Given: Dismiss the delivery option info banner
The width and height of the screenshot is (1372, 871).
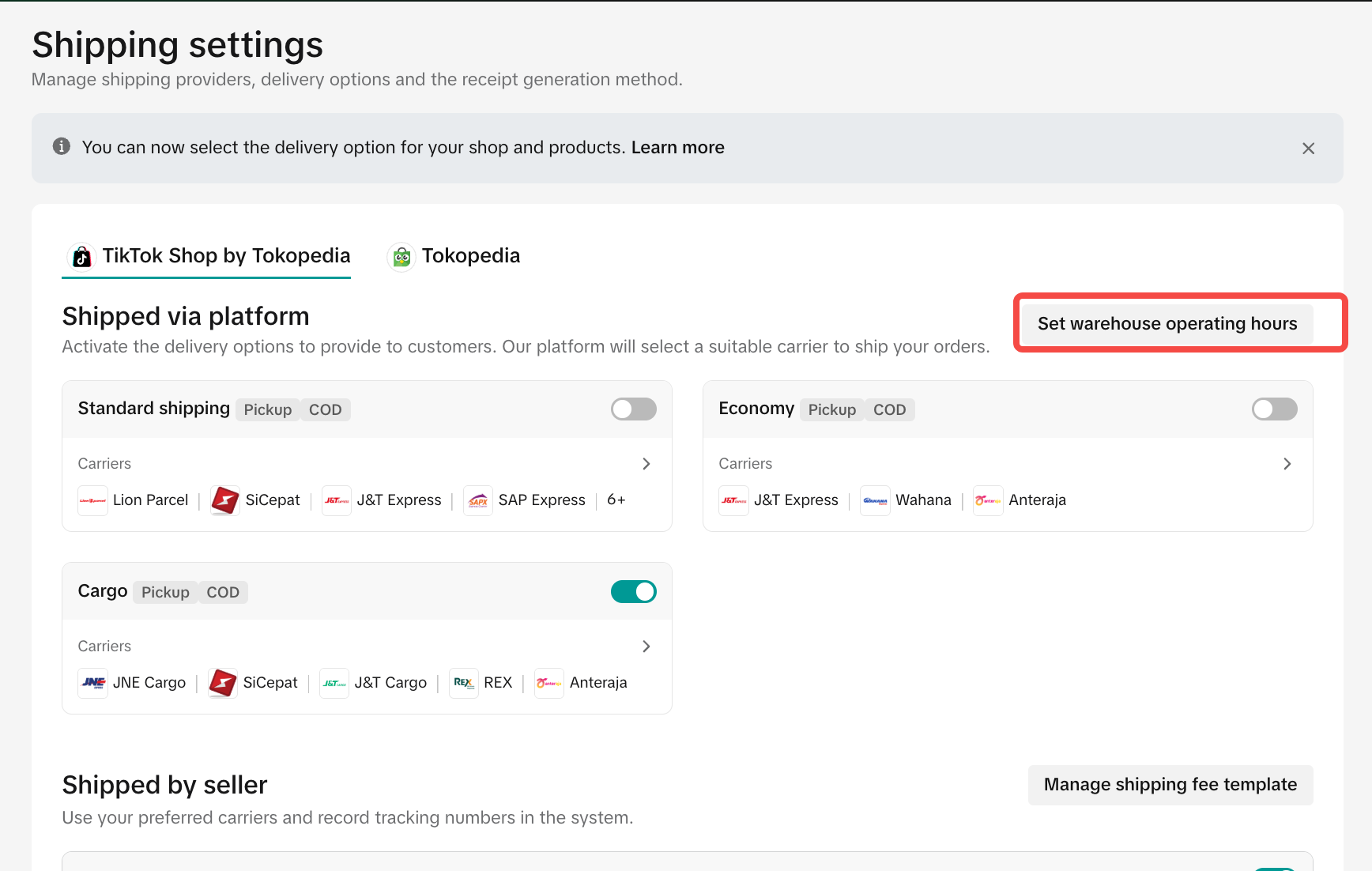Looking at the screenshot, I should (x=1308, y=149).
